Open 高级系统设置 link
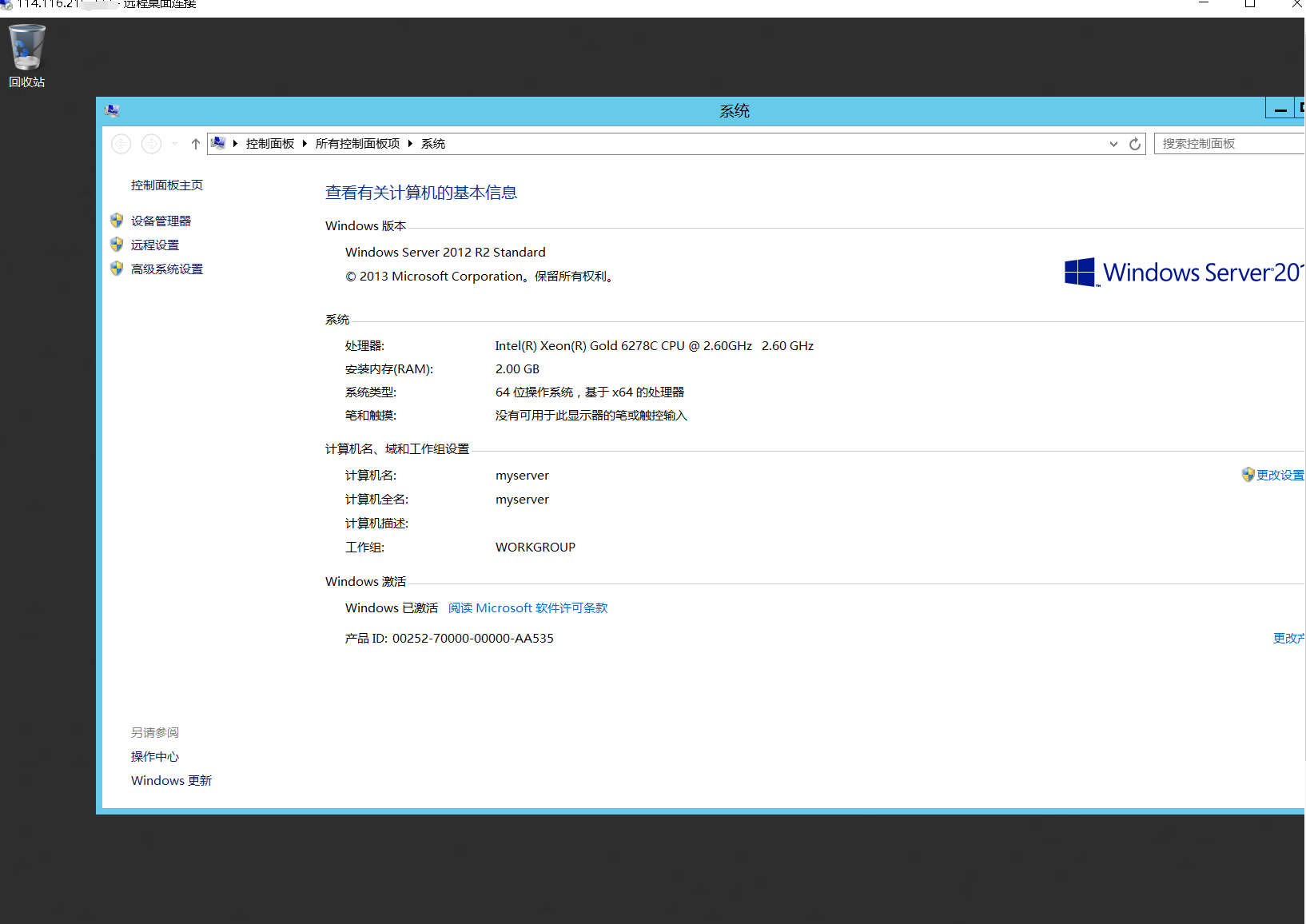Image resolution: width=1306 pixels, height=924 pixels. click(x=167, y=269)
